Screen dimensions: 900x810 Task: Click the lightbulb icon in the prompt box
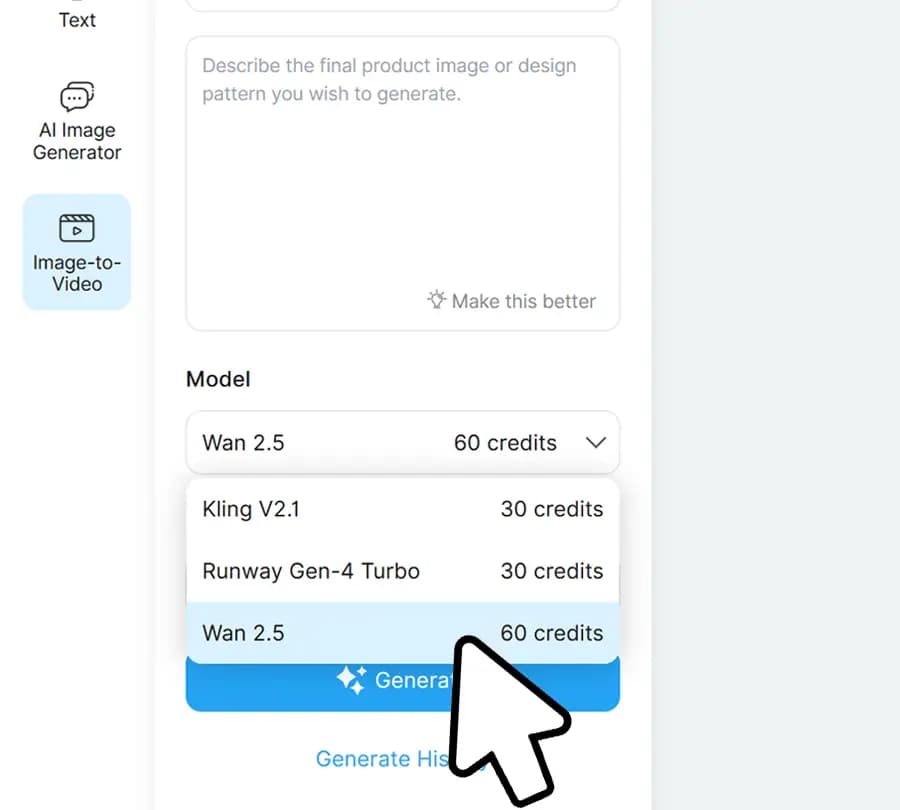click(x=436, y=300)
